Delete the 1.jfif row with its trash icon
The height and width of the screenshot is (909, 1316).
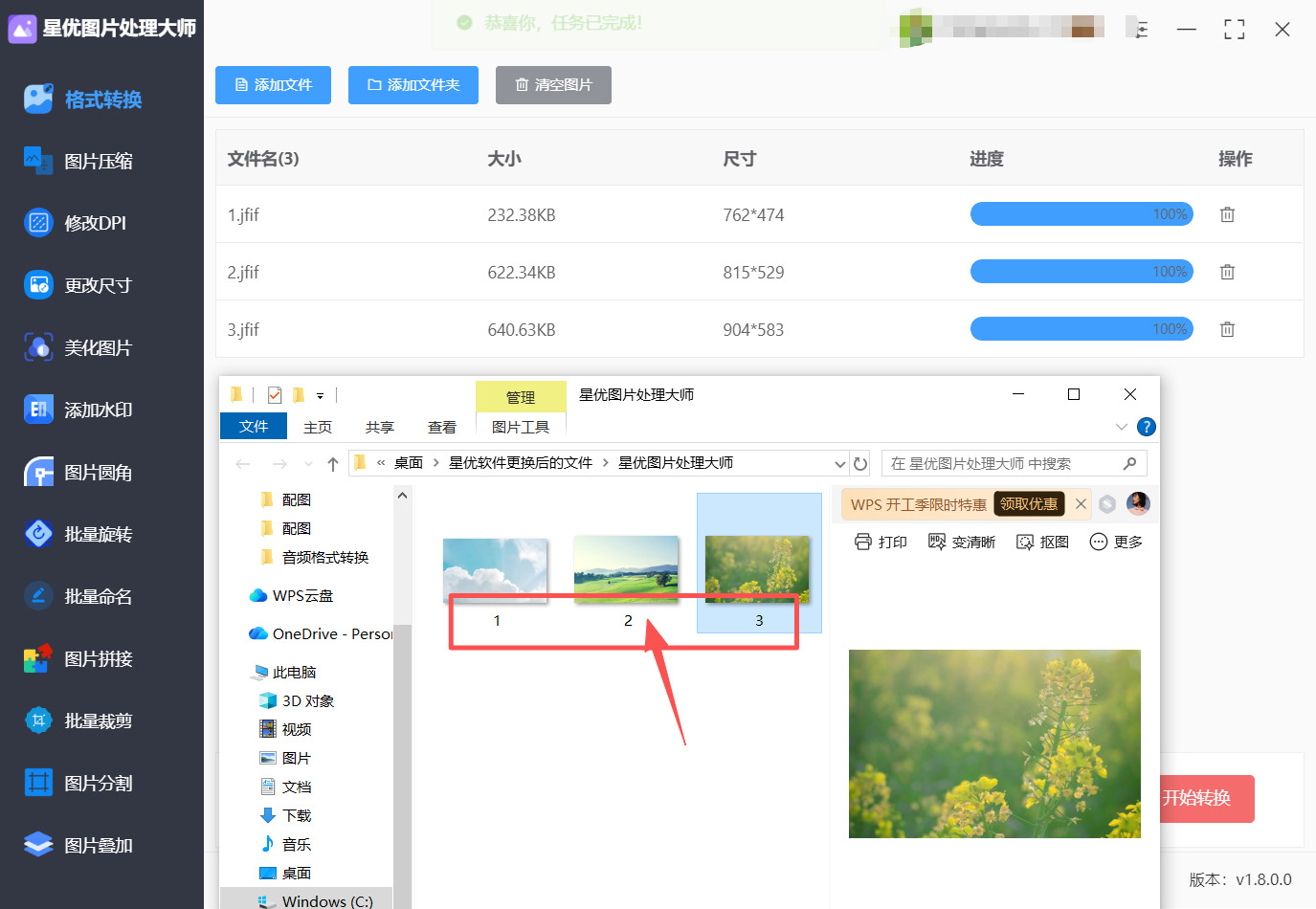[1227, 214]
